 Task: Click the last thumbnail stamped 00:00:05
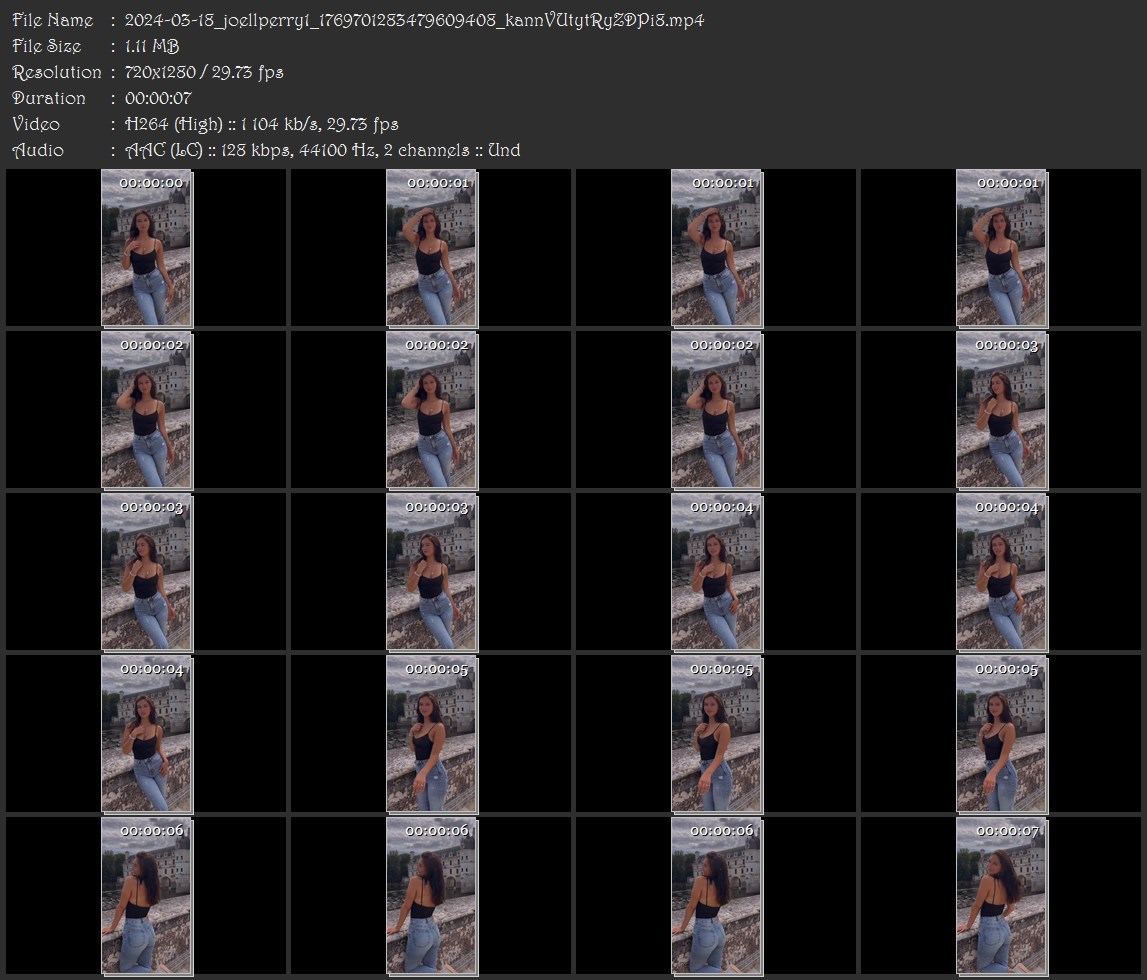pos(1001,734)
